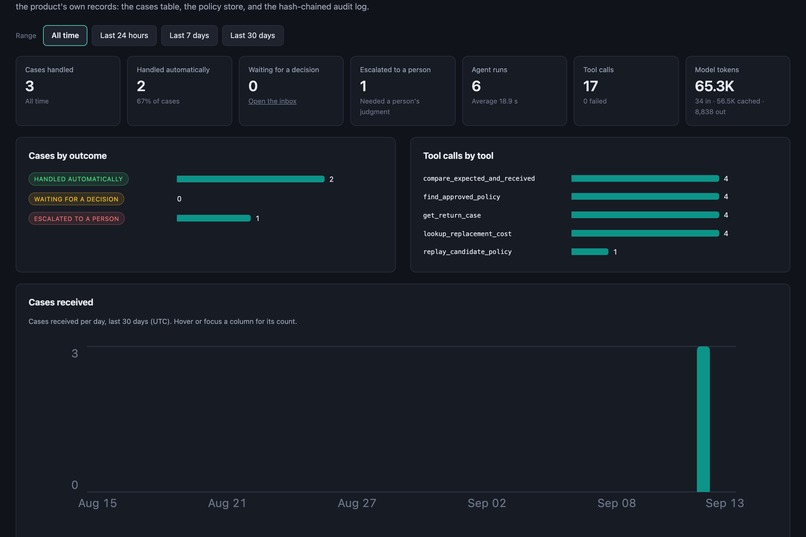The height and width of the screenshot is (537, 806).
Task: Click the Average 18.9 s text
Action: 494,101
